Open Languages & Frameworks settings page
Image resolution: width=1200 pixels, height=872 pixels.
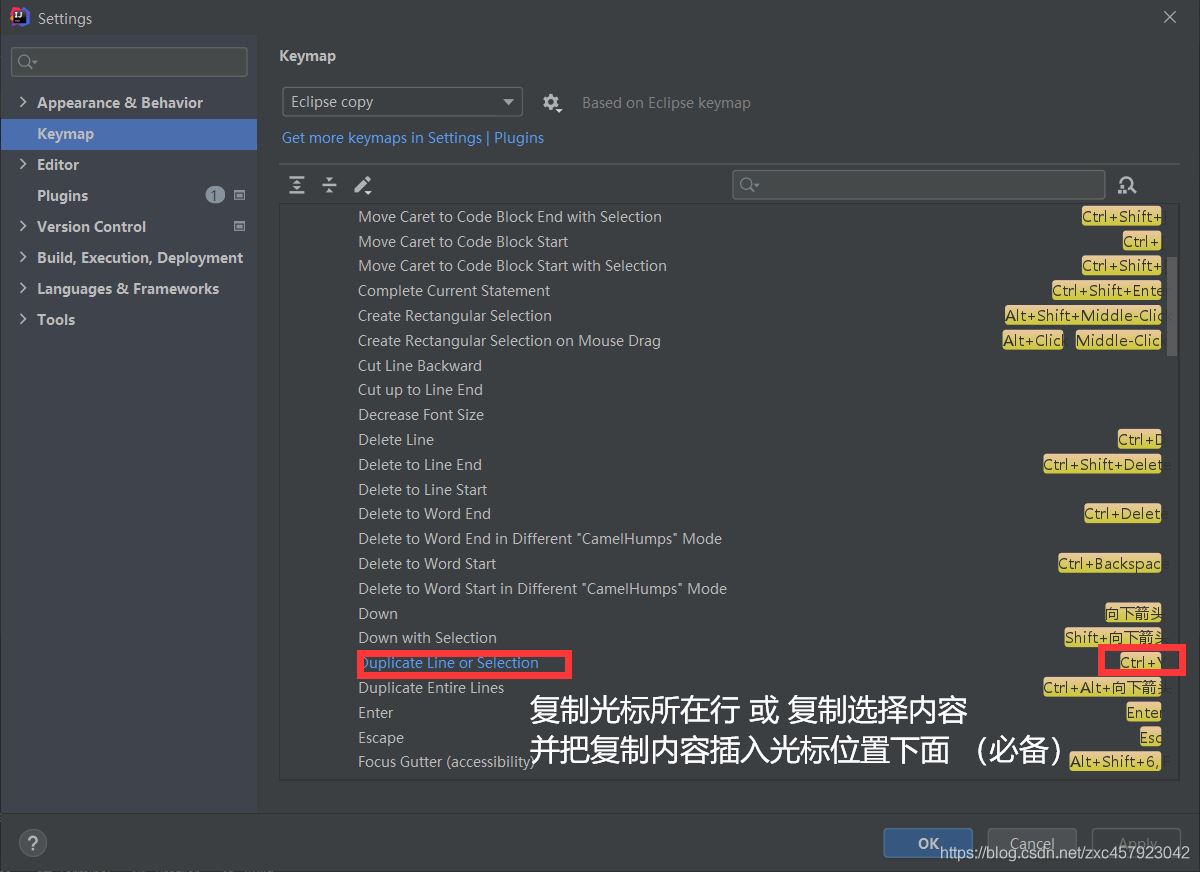[128, 289]
